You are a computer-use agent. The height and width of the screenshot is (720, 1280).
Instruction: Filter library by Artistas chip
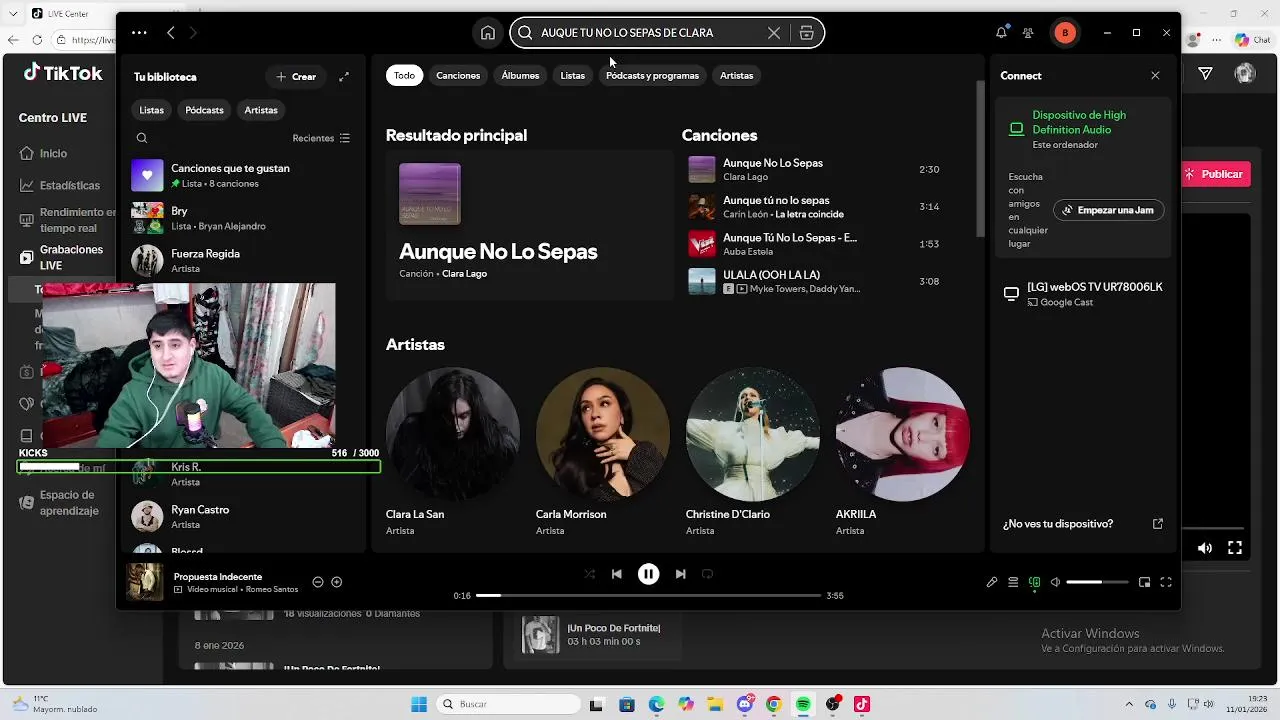[261, 110]
